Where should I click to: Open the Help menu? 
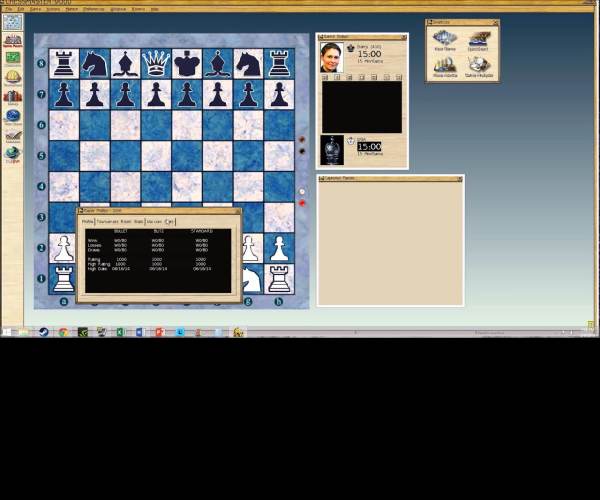point(155,9)
